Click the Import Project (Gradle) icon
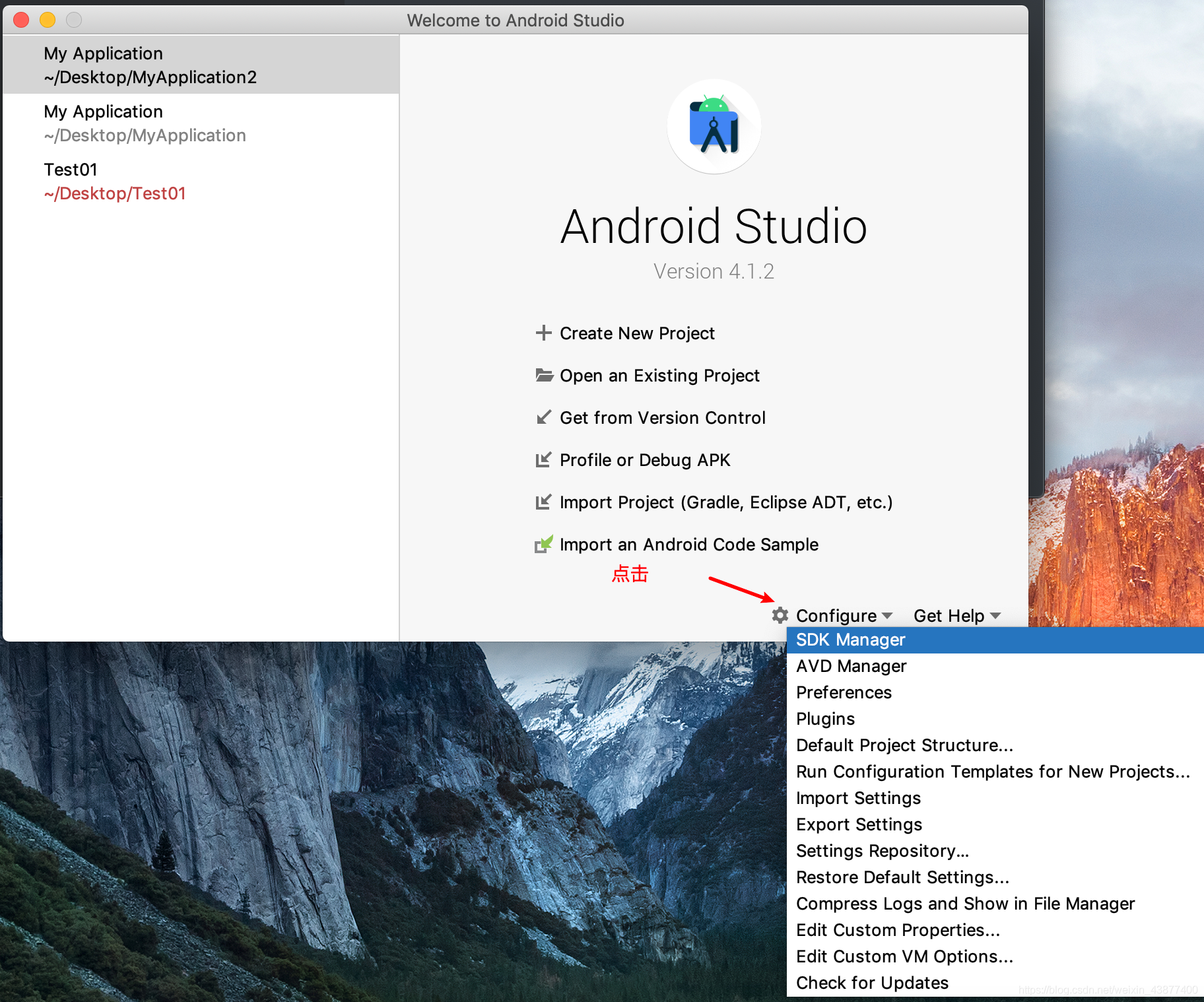The image size is (1204, 1002). pyautogui.click(x=543, y=502)
